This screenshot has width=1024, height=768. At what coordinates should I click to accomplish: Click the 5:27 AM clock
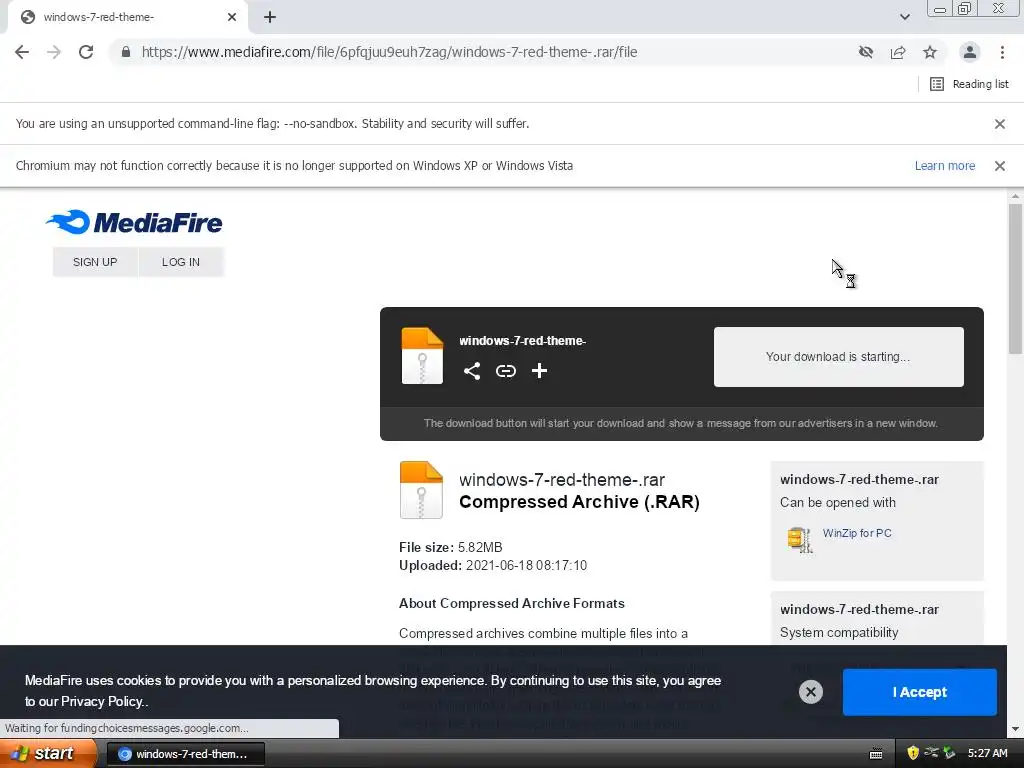987,753
